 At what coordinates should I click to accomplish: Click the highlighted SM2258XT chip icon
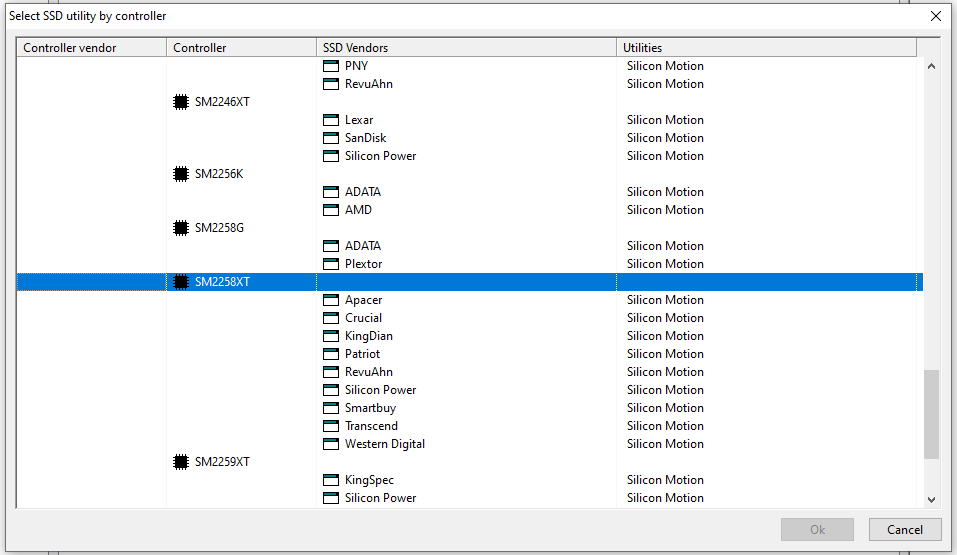point(181,282)
